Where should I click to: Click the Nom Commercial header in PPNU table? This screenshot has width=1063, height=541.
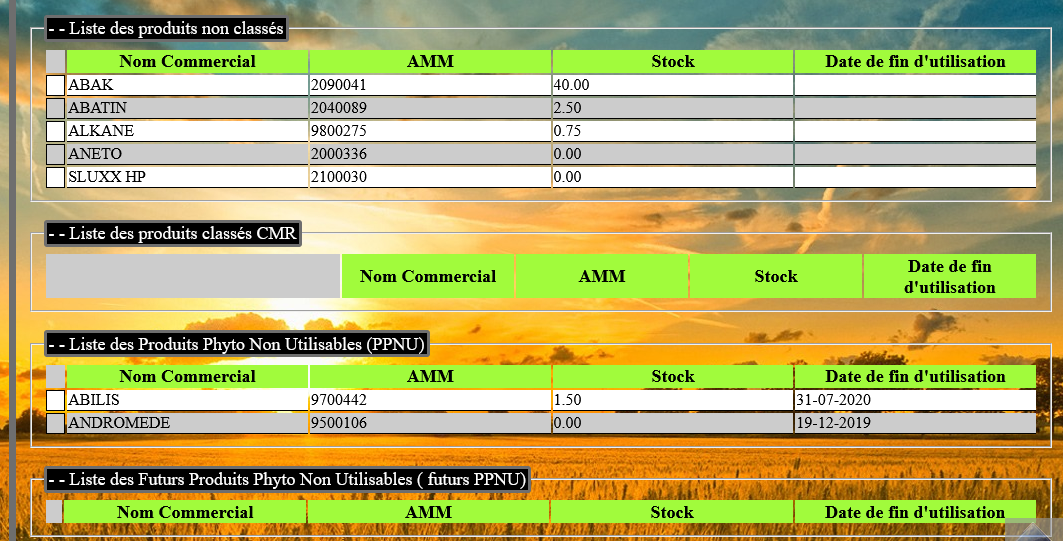click(x=188, y=377)
